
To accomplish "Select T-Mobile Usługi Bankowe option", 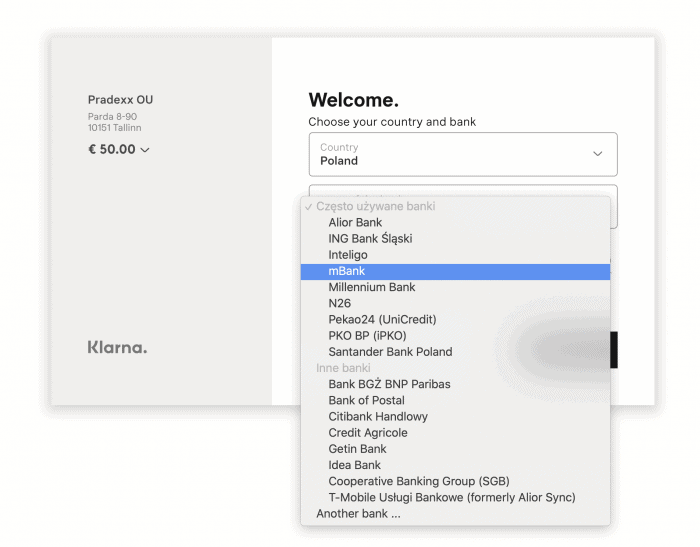I will (x=455, y=497).
